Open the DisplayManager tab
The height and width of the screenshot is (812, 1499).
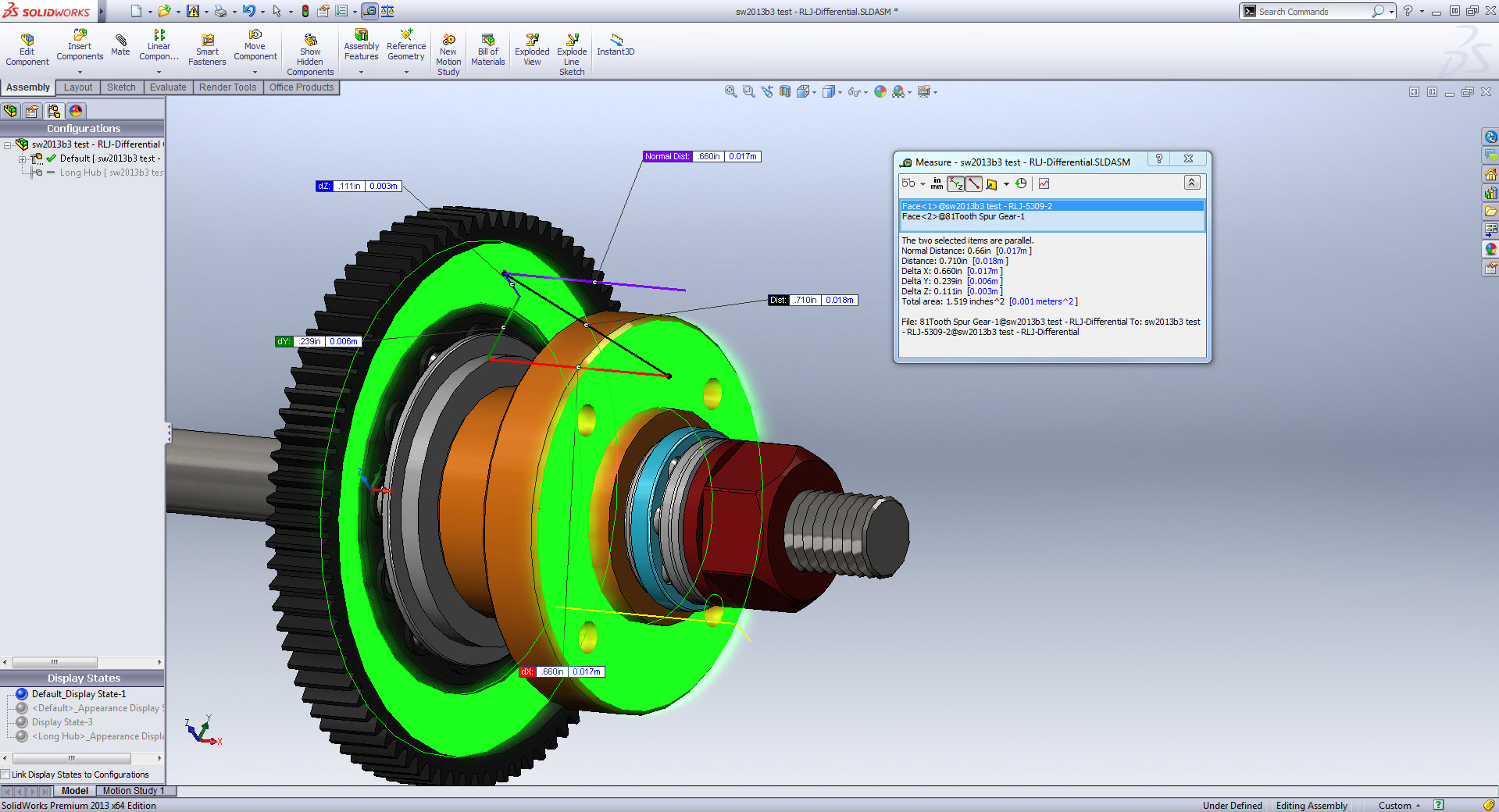coord(76,111)
